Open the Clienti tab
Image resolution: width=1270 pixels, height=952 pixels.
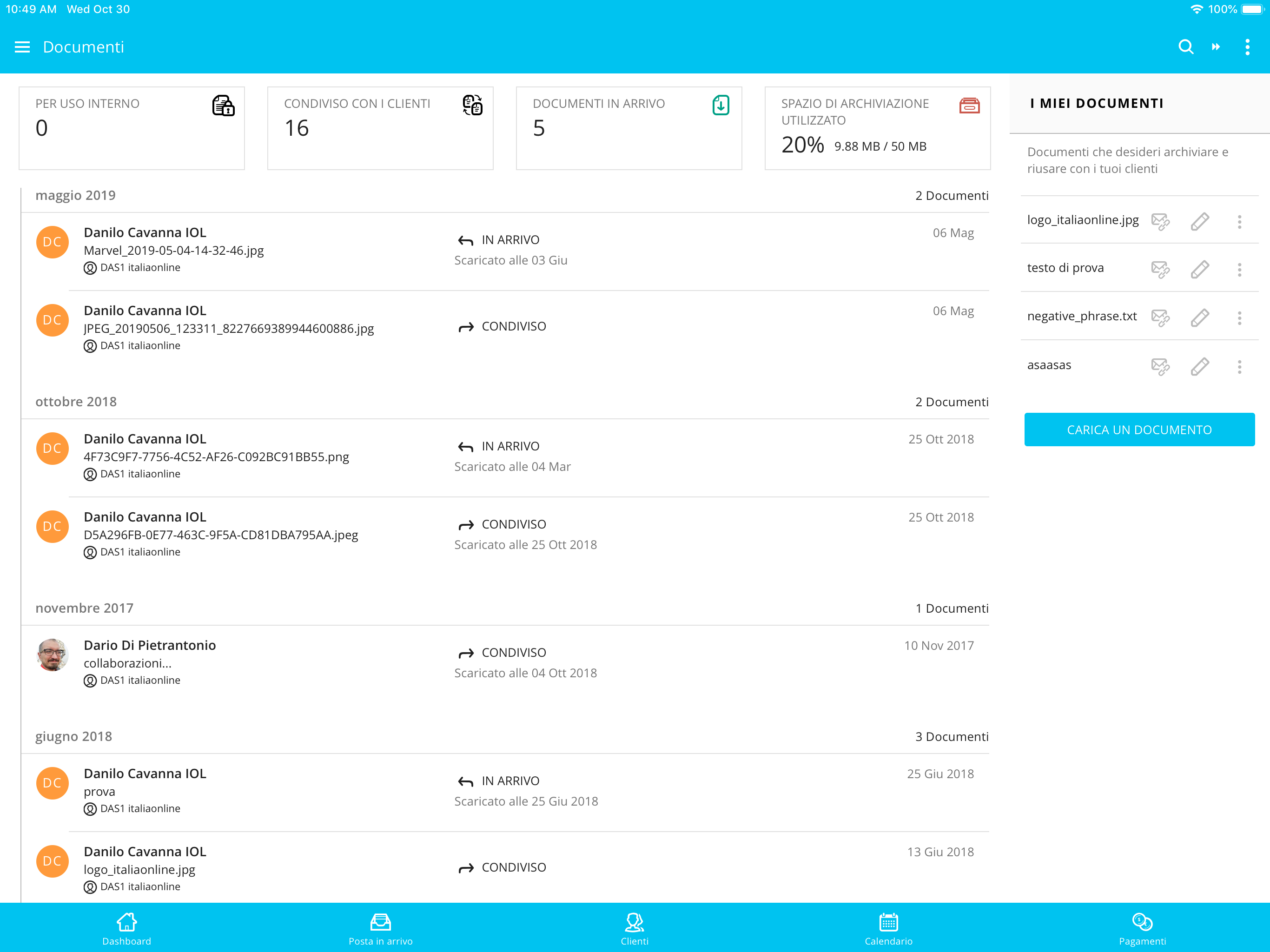click(x=635, y=929)
